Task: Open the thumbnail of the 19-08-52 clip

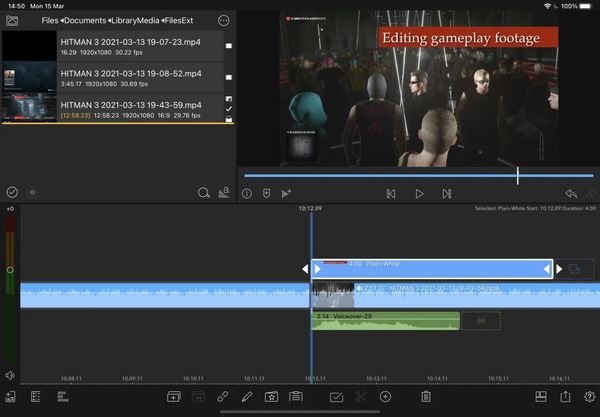Action: pos(29,77)
